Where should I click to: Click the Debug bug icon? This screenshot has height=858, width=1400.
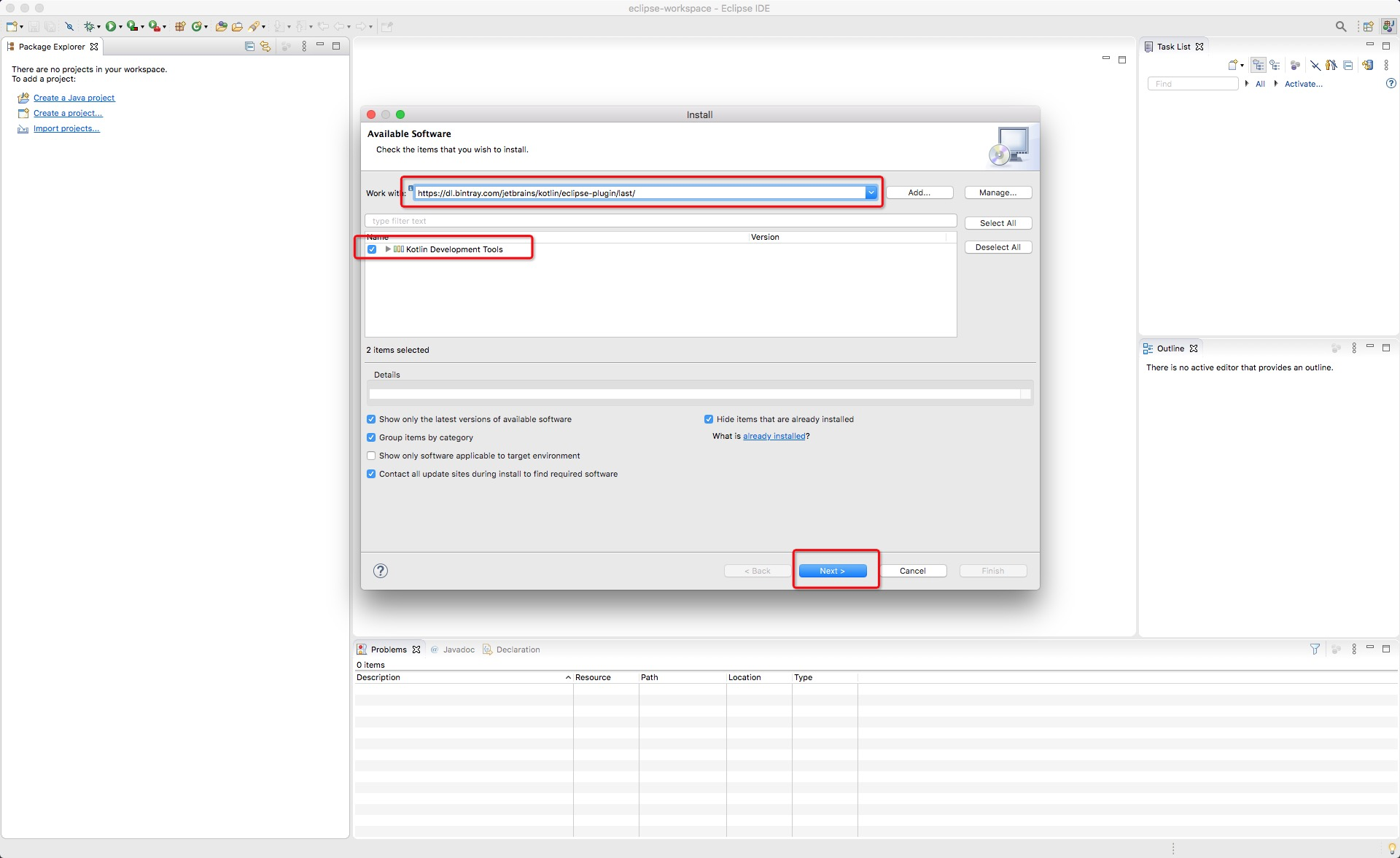[x=88, y=27]
